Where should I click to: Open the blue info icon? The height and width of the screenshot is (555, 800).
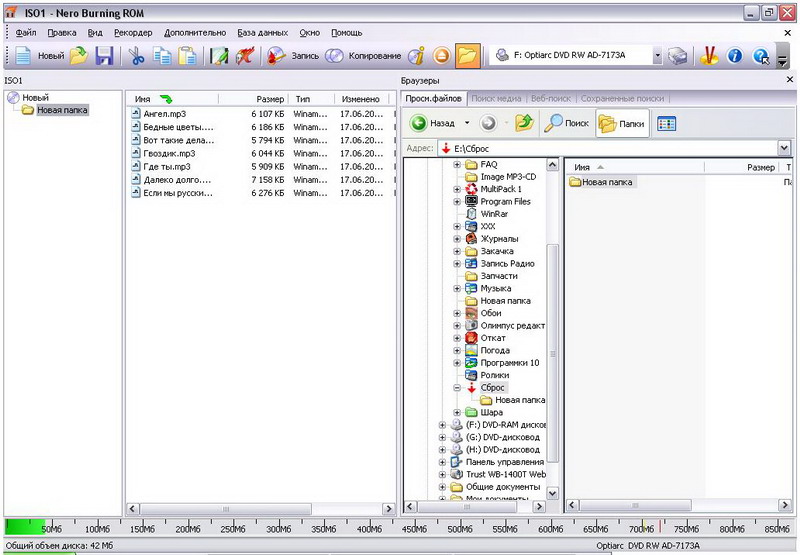tap(735, 56)
